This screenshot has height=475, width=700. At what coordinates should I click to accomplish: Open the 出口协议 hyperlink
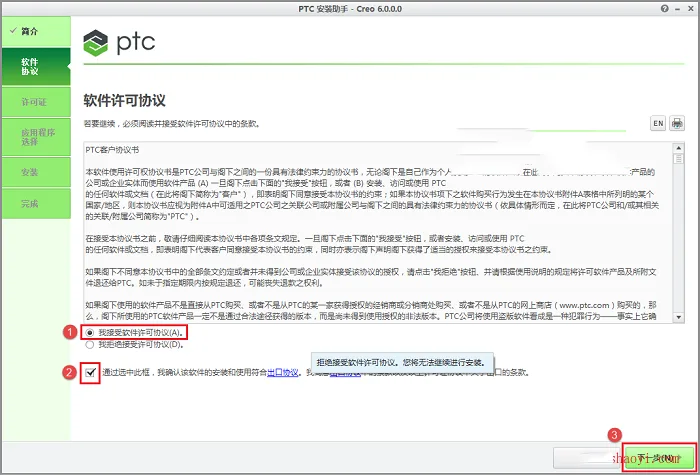[283, 372]
